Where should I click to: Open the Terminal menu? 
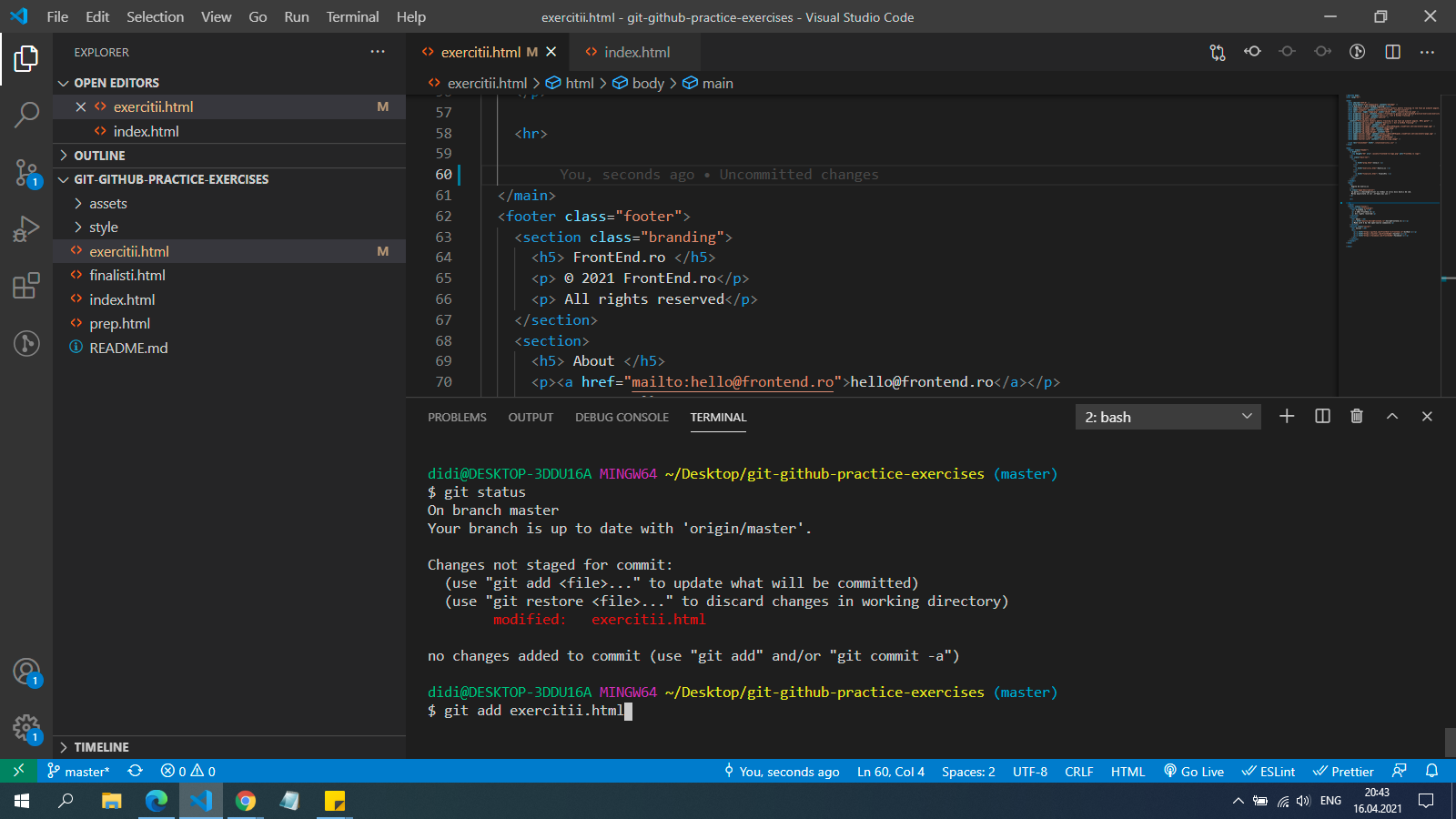click(x=352, y=16)
